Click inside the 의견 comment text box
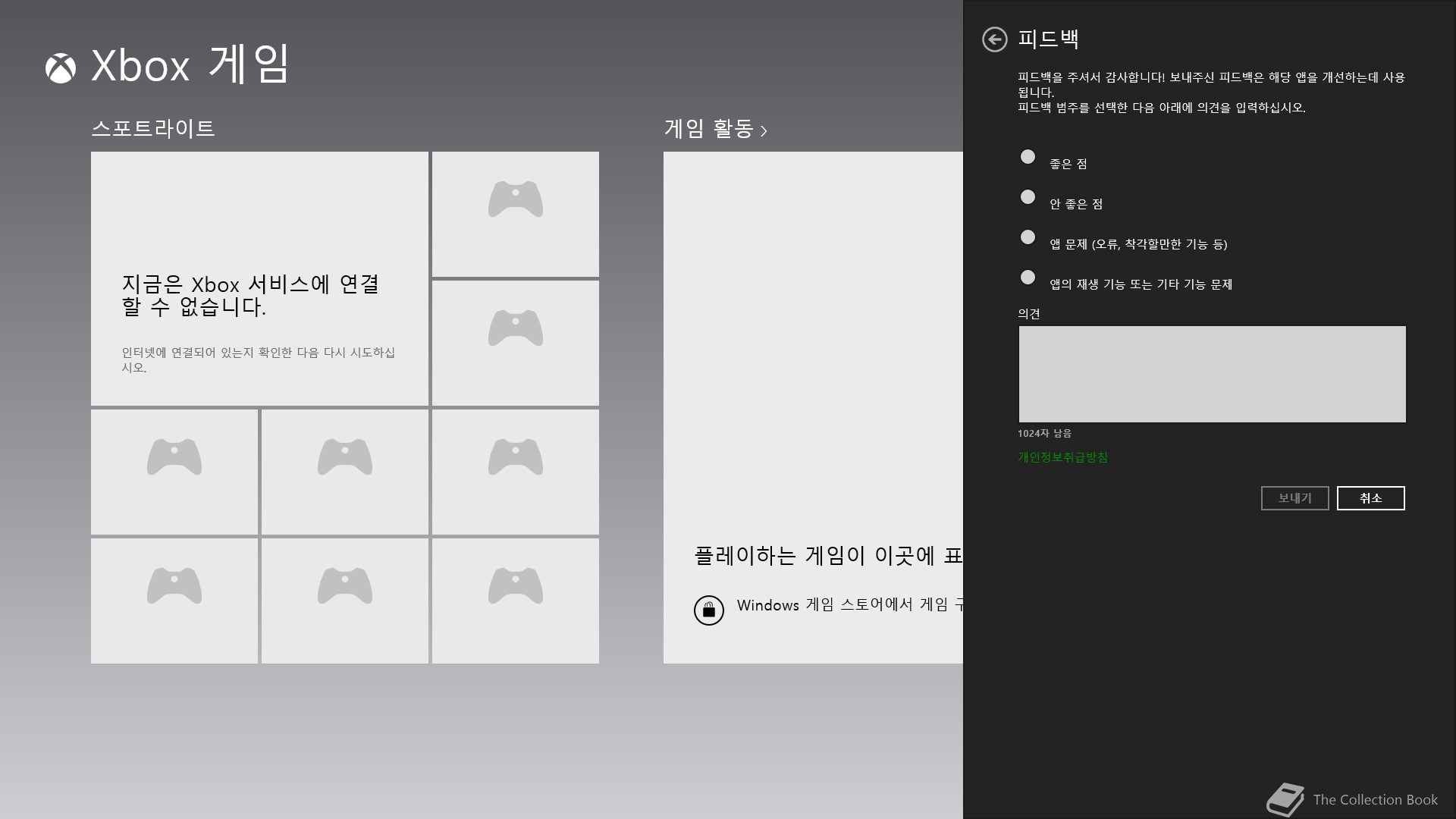The width and height of the screenshot is (1456, 819). (x=1212, y=374)
